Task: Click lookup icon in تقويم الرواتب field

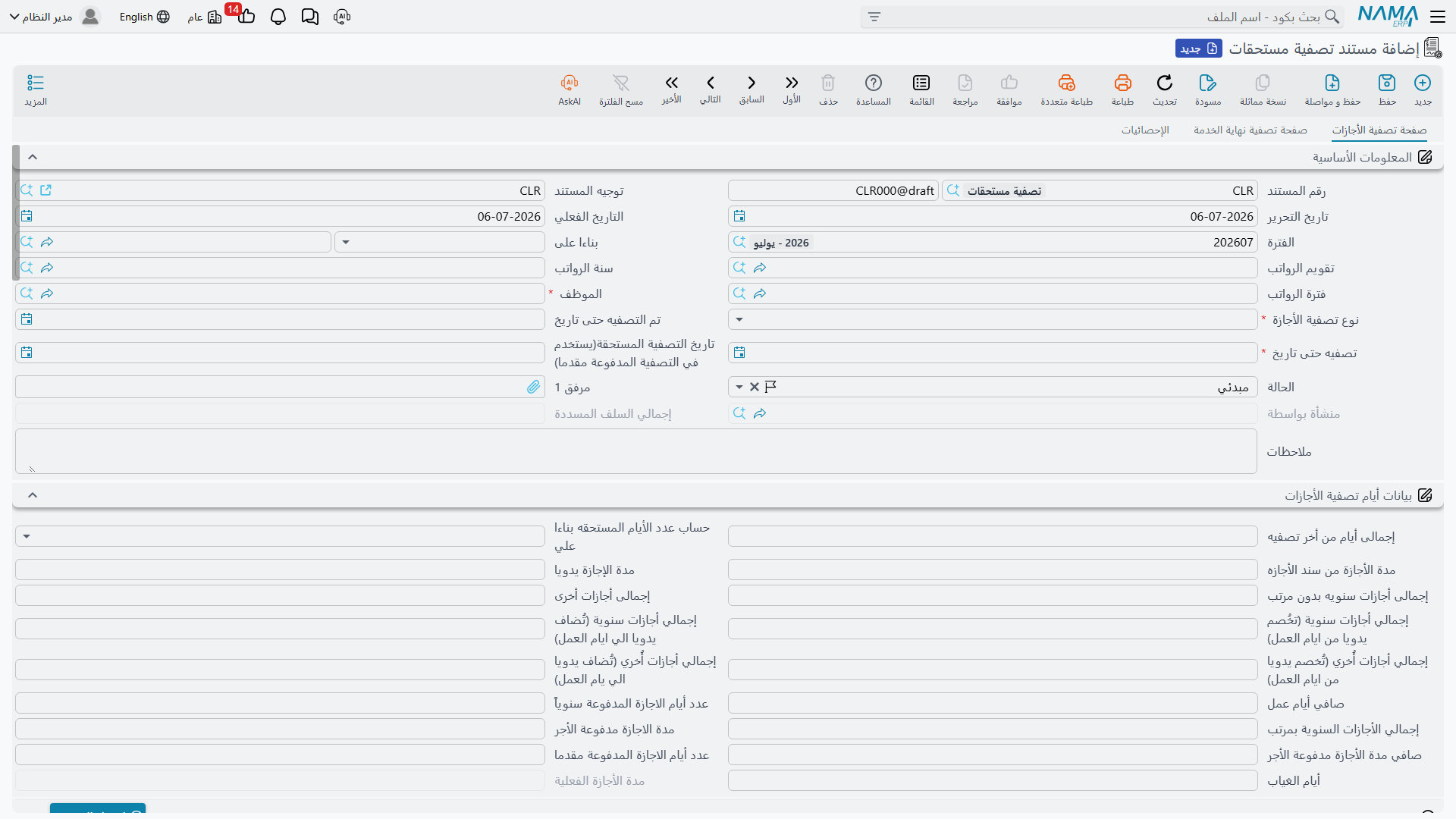Action: 739,268
